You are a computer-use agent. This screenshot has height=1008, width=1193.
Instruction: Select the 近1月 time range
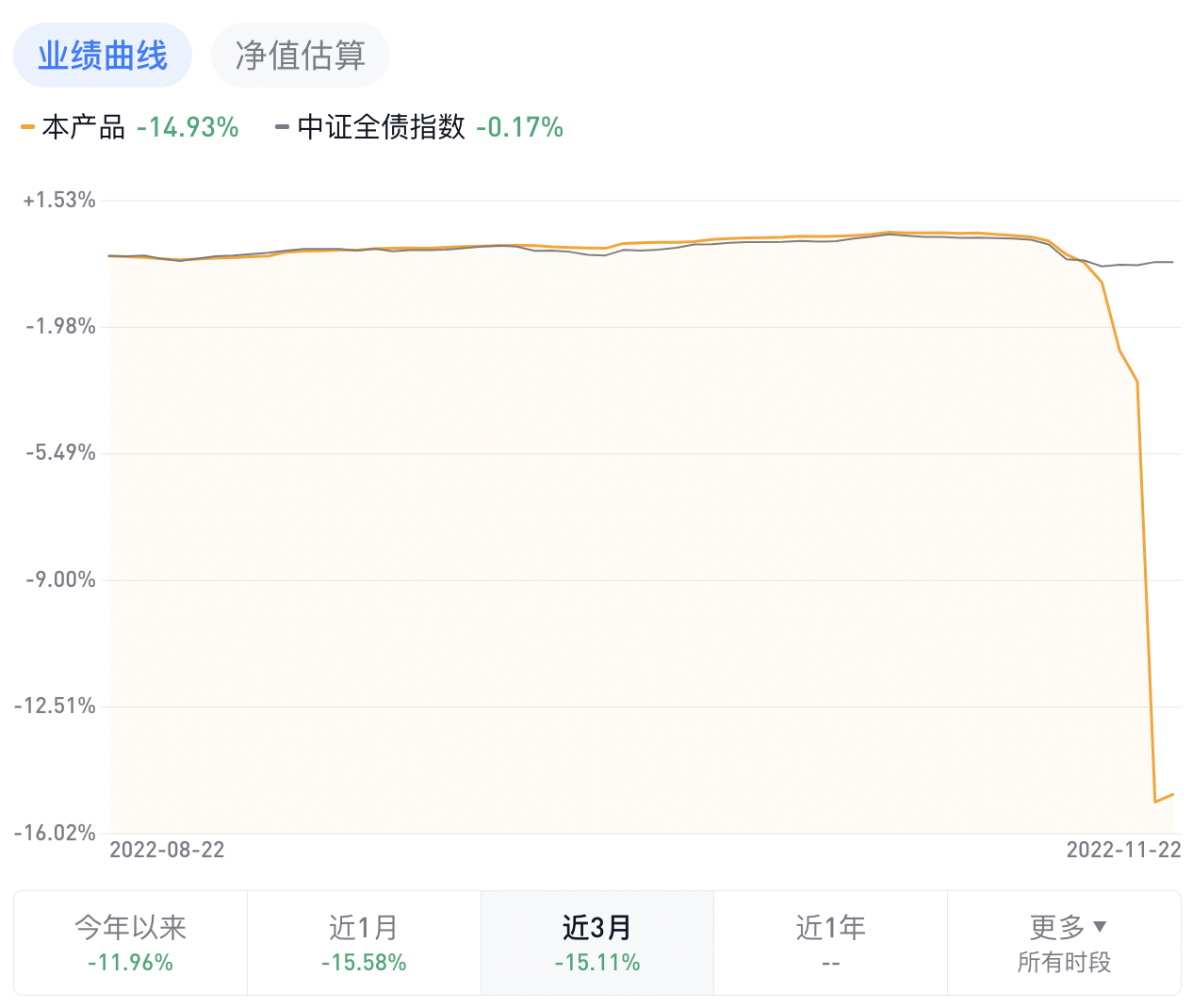pos(364,942)
